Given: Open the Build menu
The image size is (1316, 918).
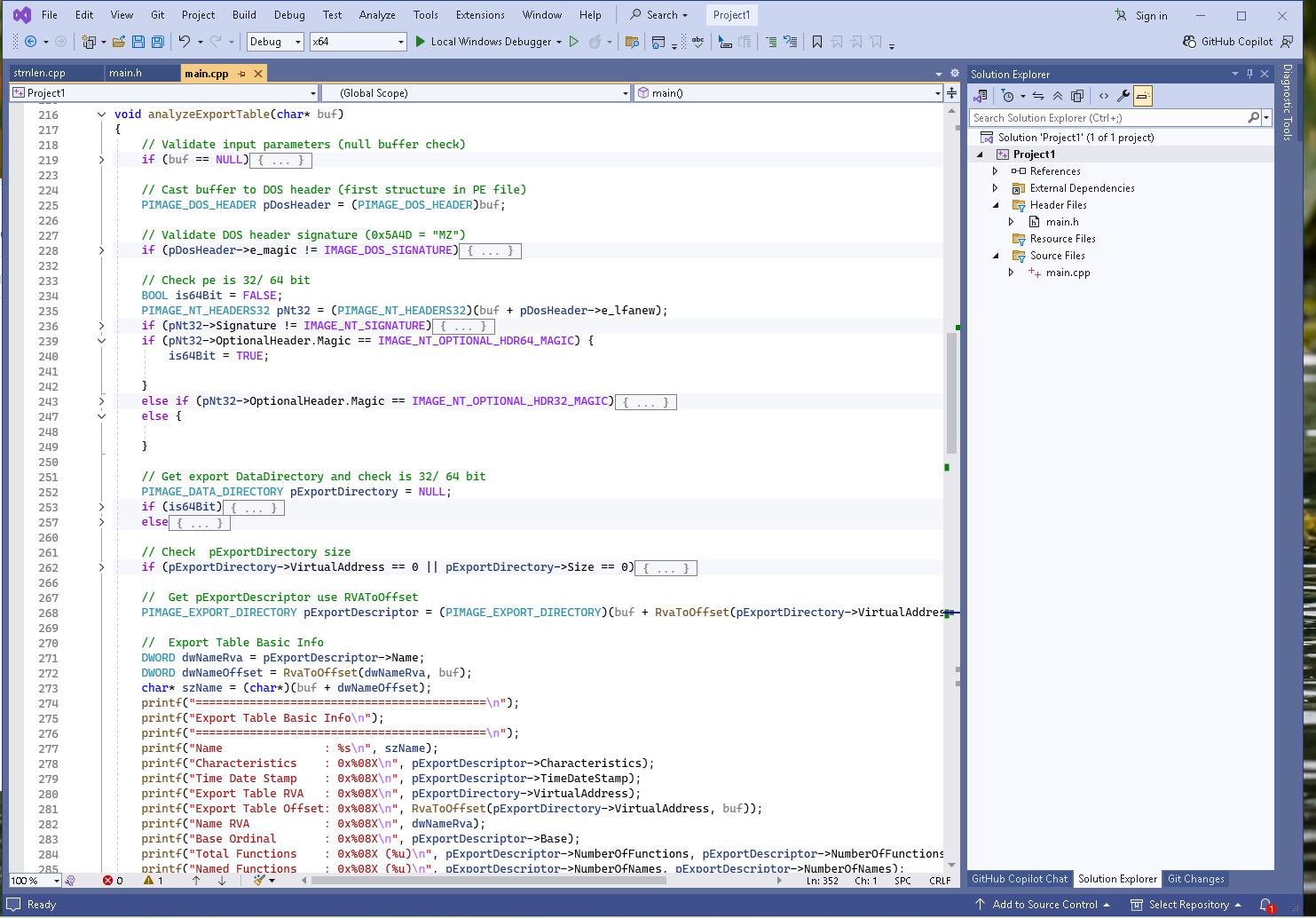Looking at the screenshot, I should tap(244, 15).
